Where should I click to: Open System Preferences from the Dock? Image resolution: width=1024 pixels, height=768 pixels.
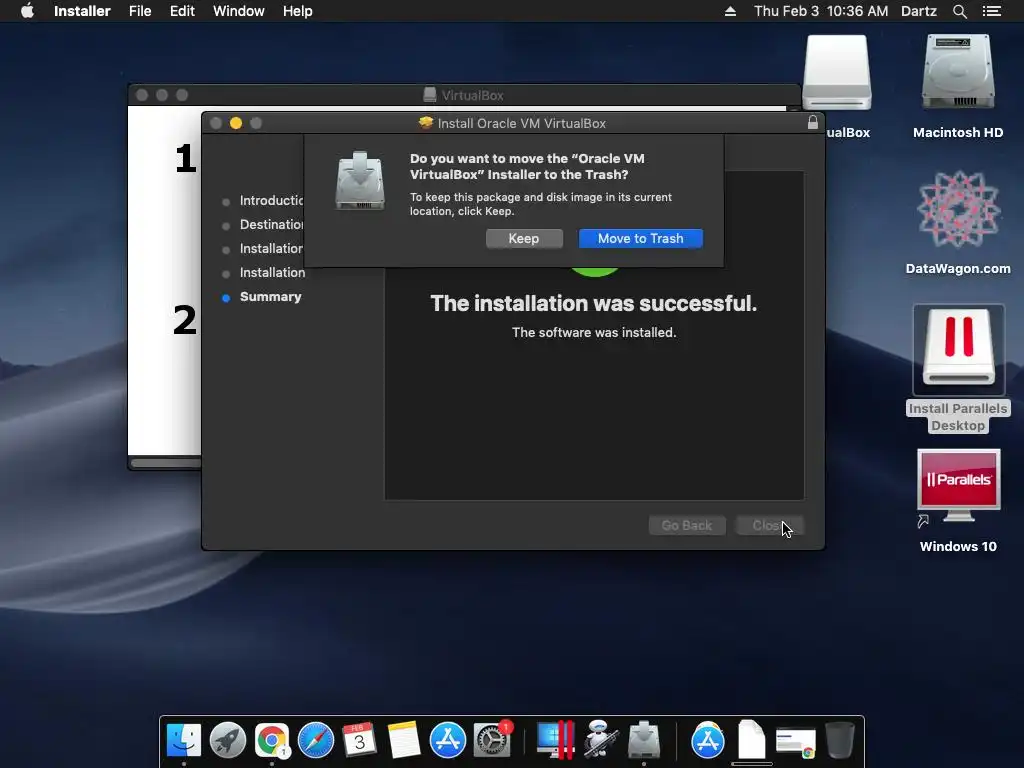point(492,741)
